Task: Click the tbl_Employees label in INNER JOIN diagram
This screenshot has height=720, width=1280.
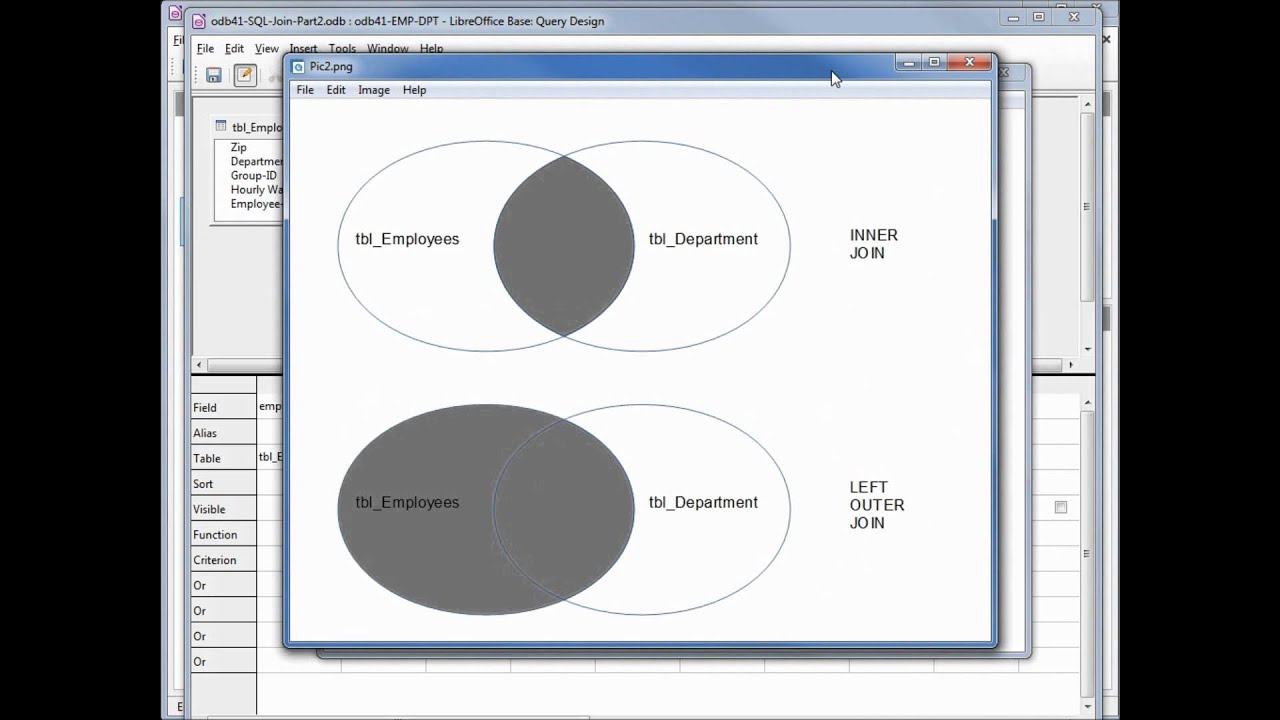Action: point(407,239)
